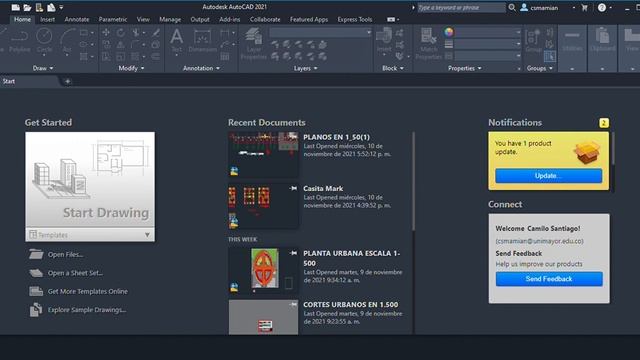
Task: Select the Scale tool in Modify panel
Action: click(x=121, y=56)
